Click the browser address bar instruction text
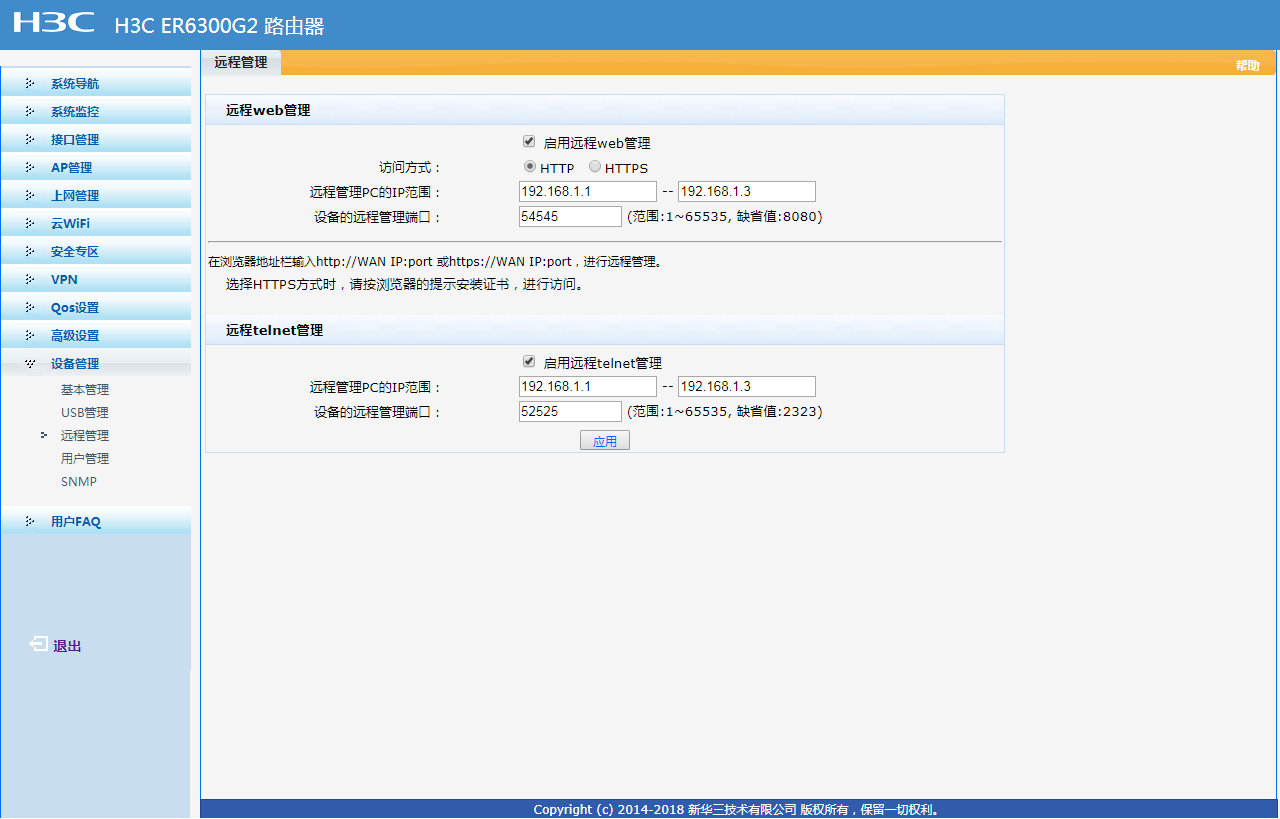1280x819 pixels. [435, 262]
